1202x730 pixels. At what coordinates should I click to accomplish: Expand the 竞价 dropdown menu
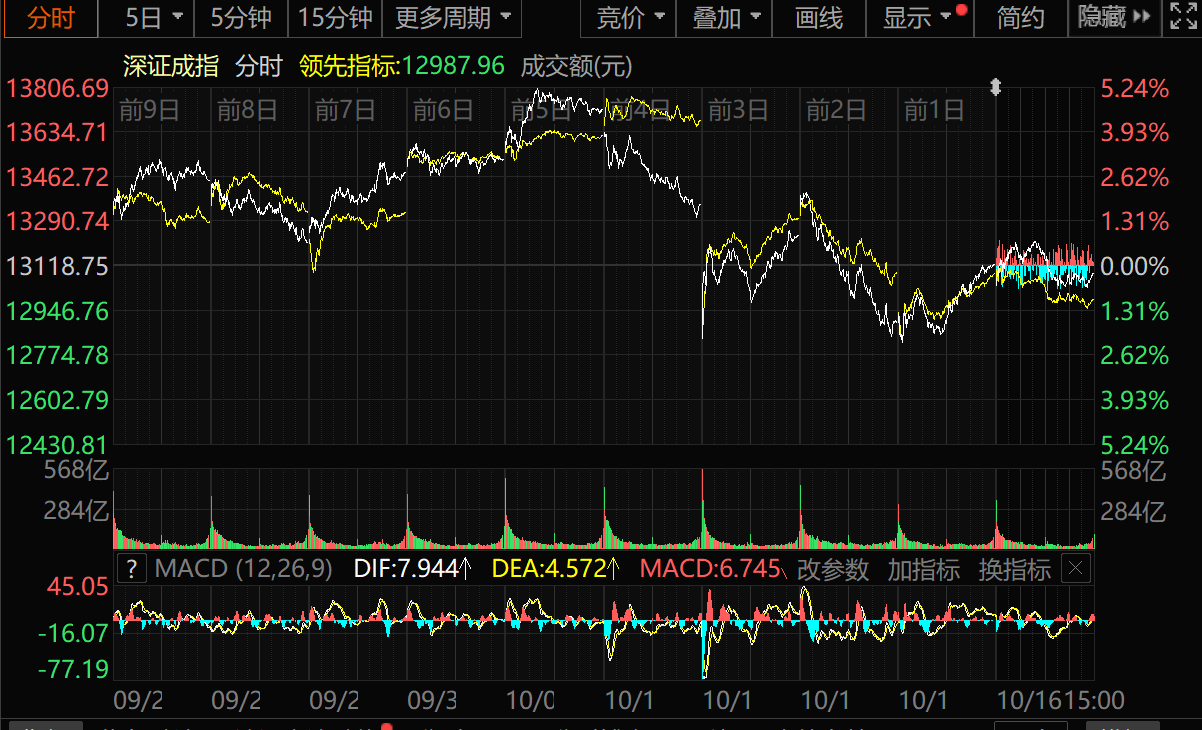coord(630,17)
